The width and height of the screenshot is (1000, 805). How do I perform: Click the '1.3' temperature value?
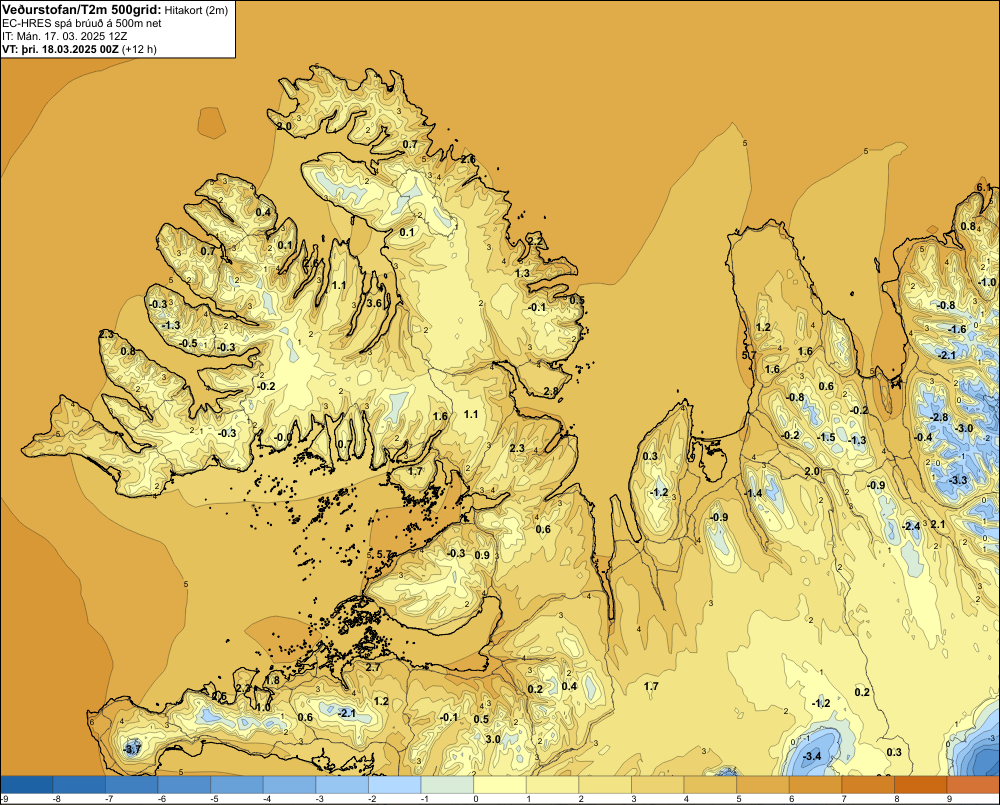522,273
